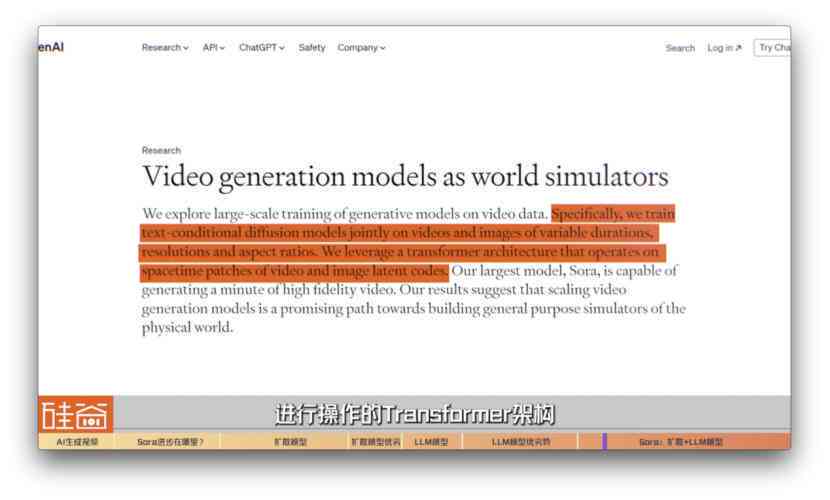Click the Search link in header
Screen dimensions: 830x500
pos(680,48)
